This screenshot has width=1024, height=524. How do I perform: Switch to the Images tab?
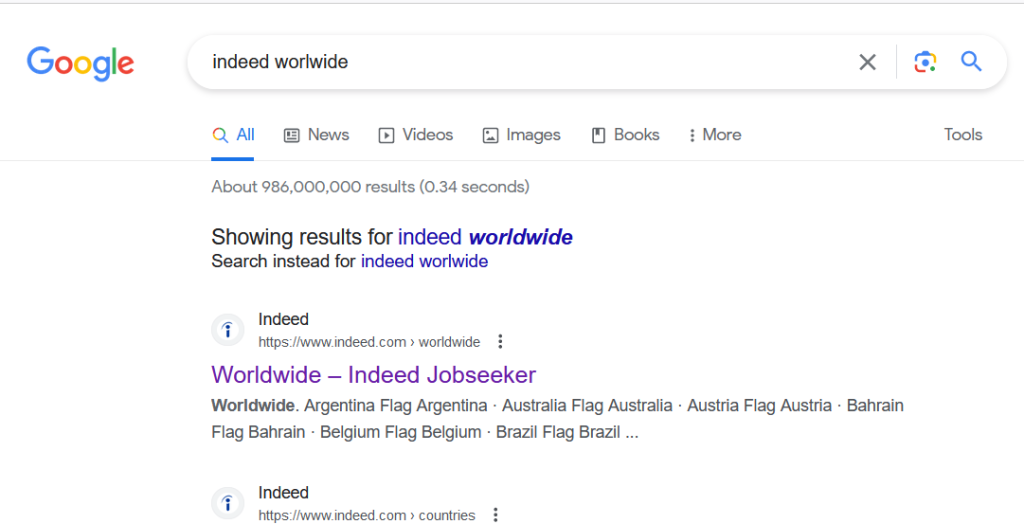521,135
